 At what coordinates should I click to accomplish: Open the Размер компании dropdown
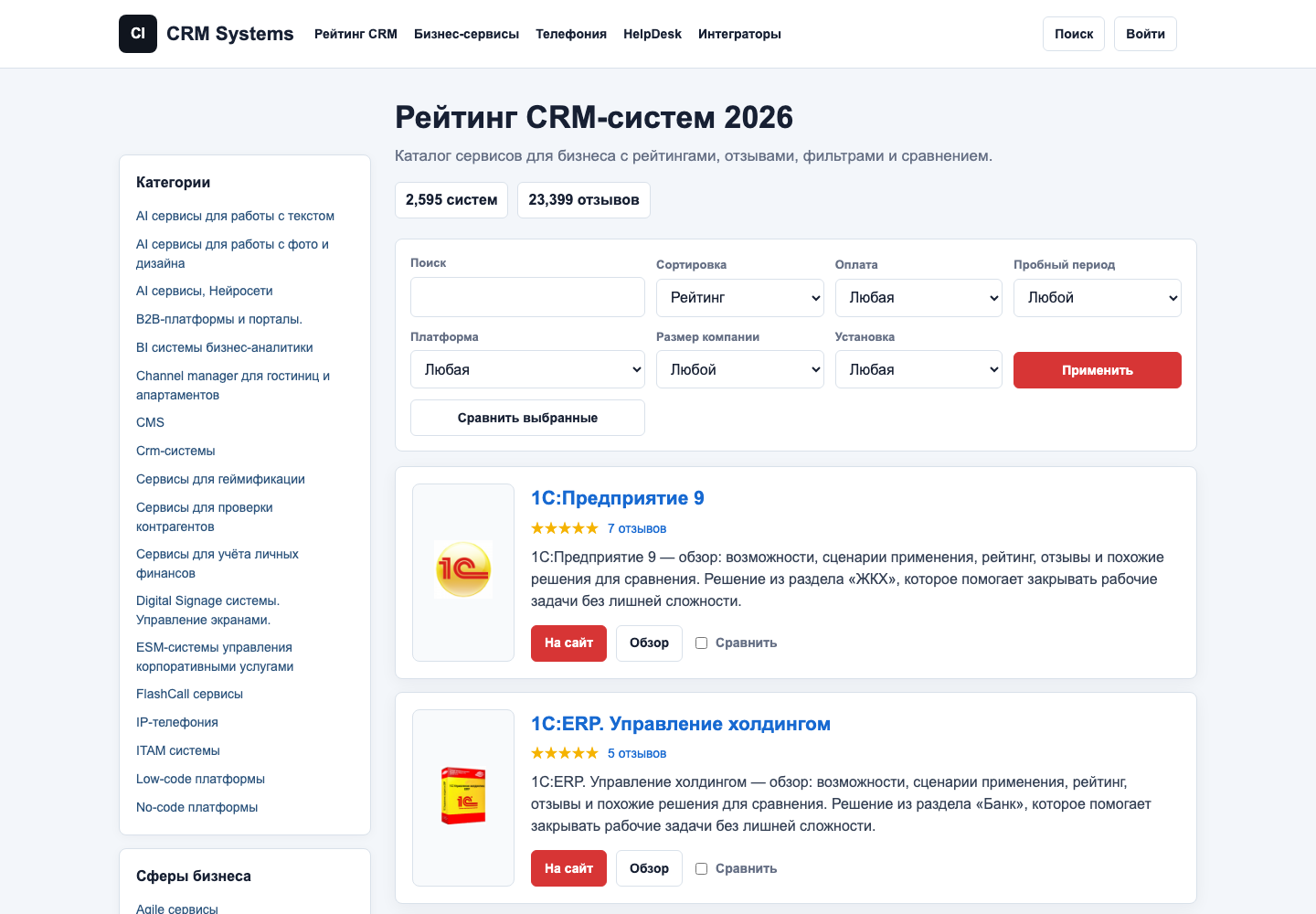740,369
